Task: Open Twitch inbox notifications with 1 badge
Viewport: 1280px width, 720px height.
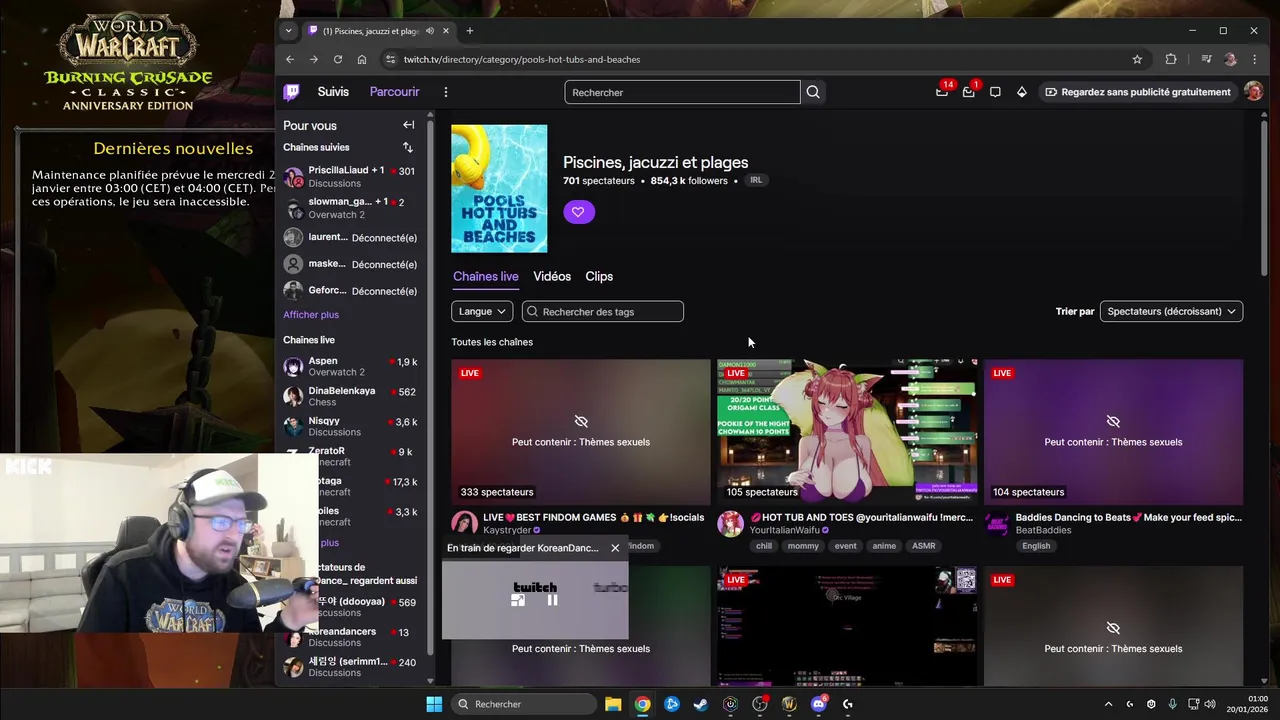Action: [968, 92]
